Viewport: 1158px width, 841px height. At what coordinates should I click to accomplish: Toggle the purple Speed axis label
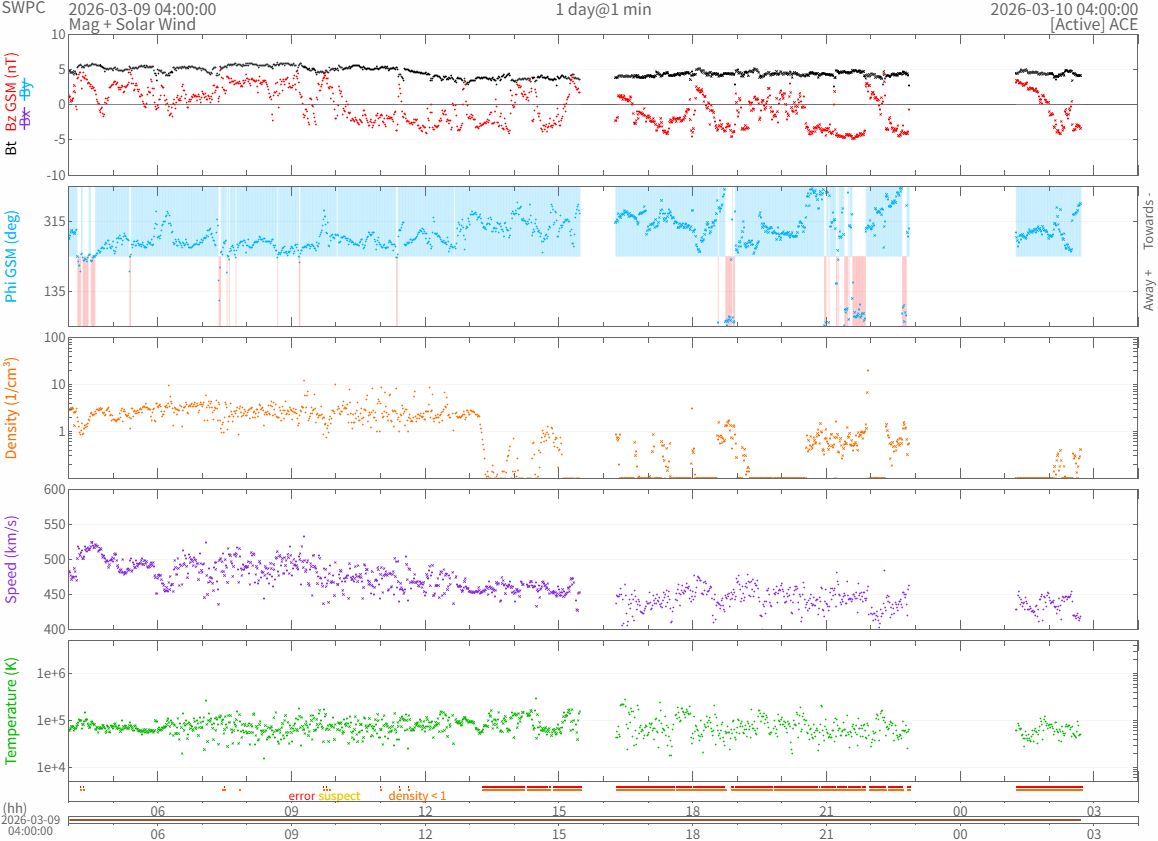[11, 559]
